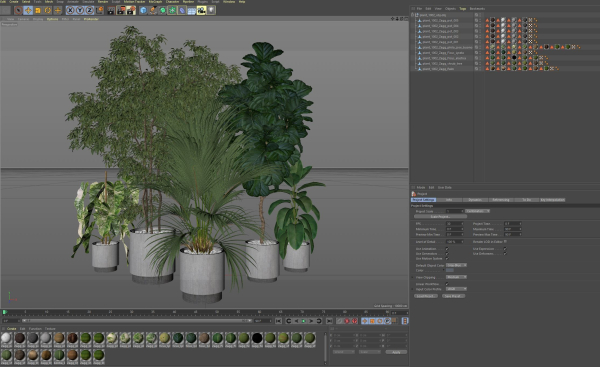Select the black material in Material Manager
Screen dimensions: 600x367
pyautogui.click(x=257, y=338)
